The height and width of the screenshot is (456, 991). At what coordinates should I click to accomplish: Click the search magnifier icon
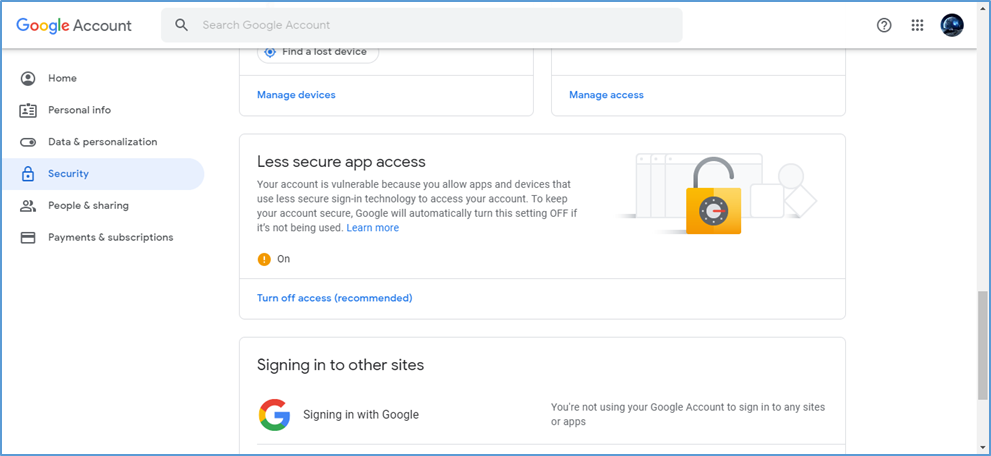point(181,25)
